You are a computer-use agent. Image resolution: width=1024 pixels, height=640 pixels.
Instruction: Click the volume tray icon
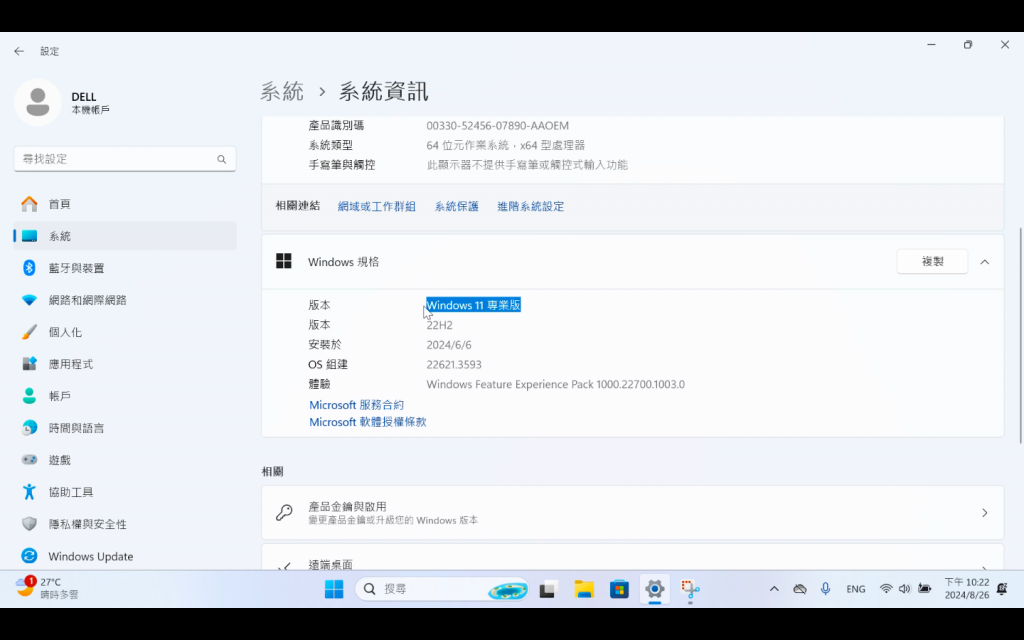[x=904, y=588]
